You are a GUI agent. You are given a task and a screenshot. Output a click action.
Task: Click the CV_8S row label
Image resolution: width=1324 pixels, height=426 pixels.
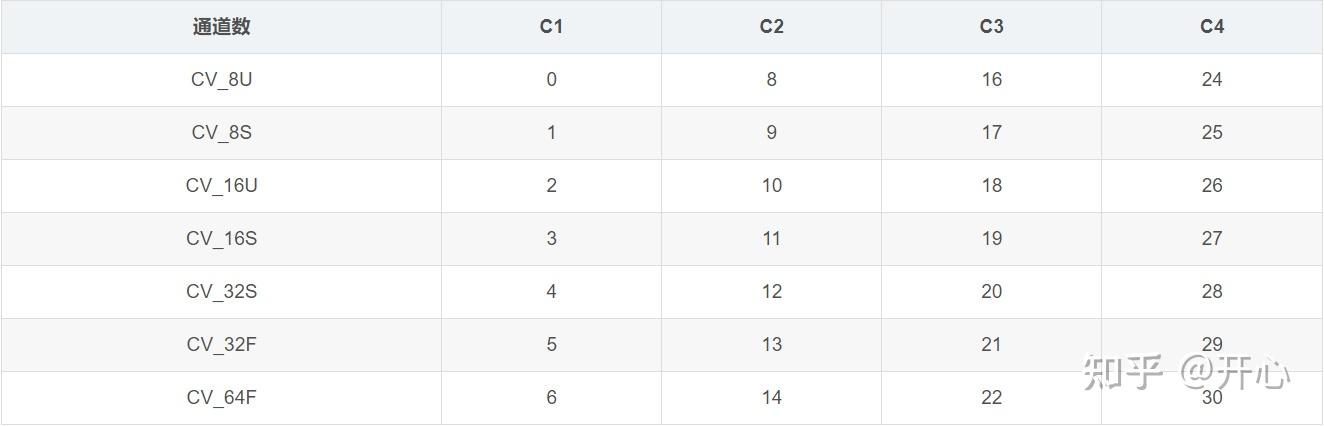point(221,133)
